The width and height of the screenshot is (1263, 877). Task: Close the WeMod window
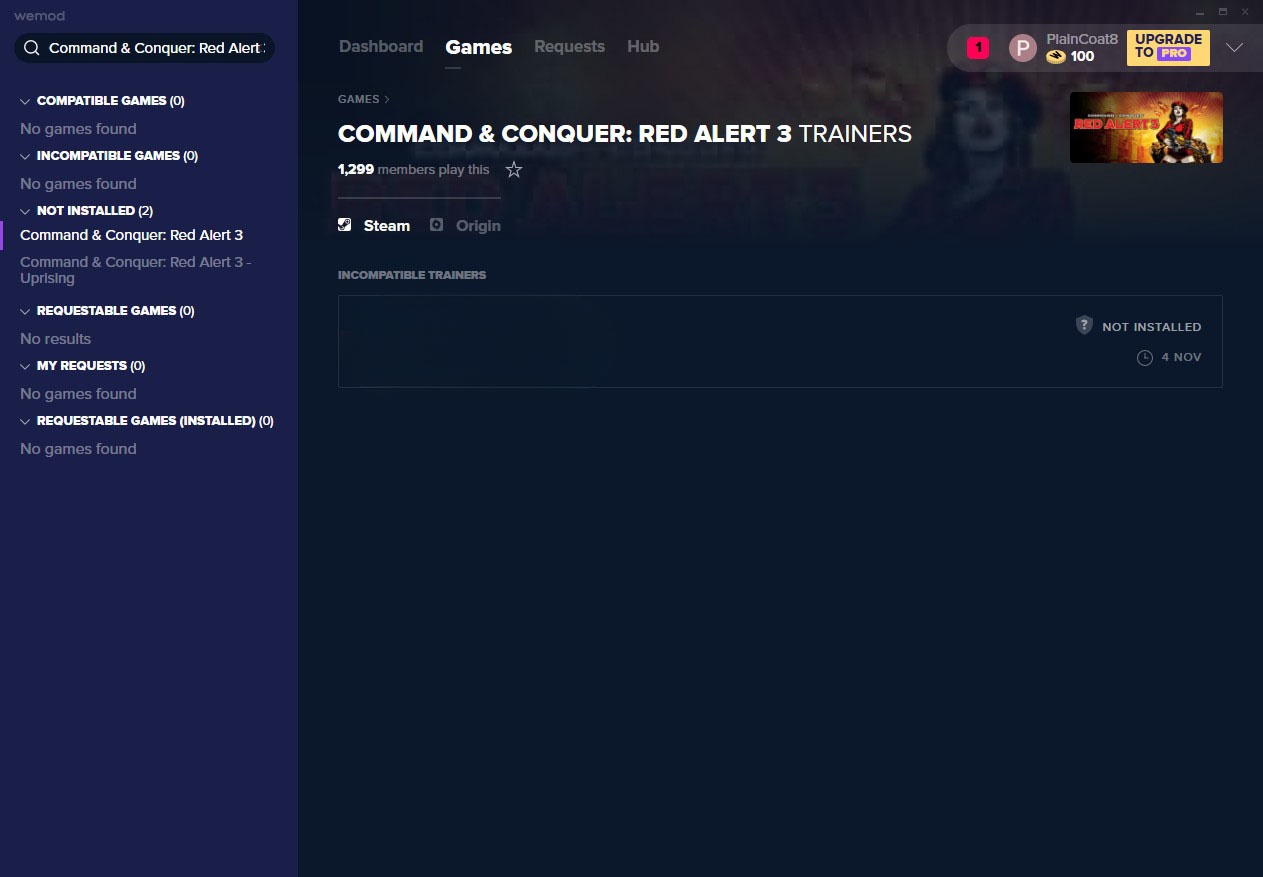[1245, 11]
